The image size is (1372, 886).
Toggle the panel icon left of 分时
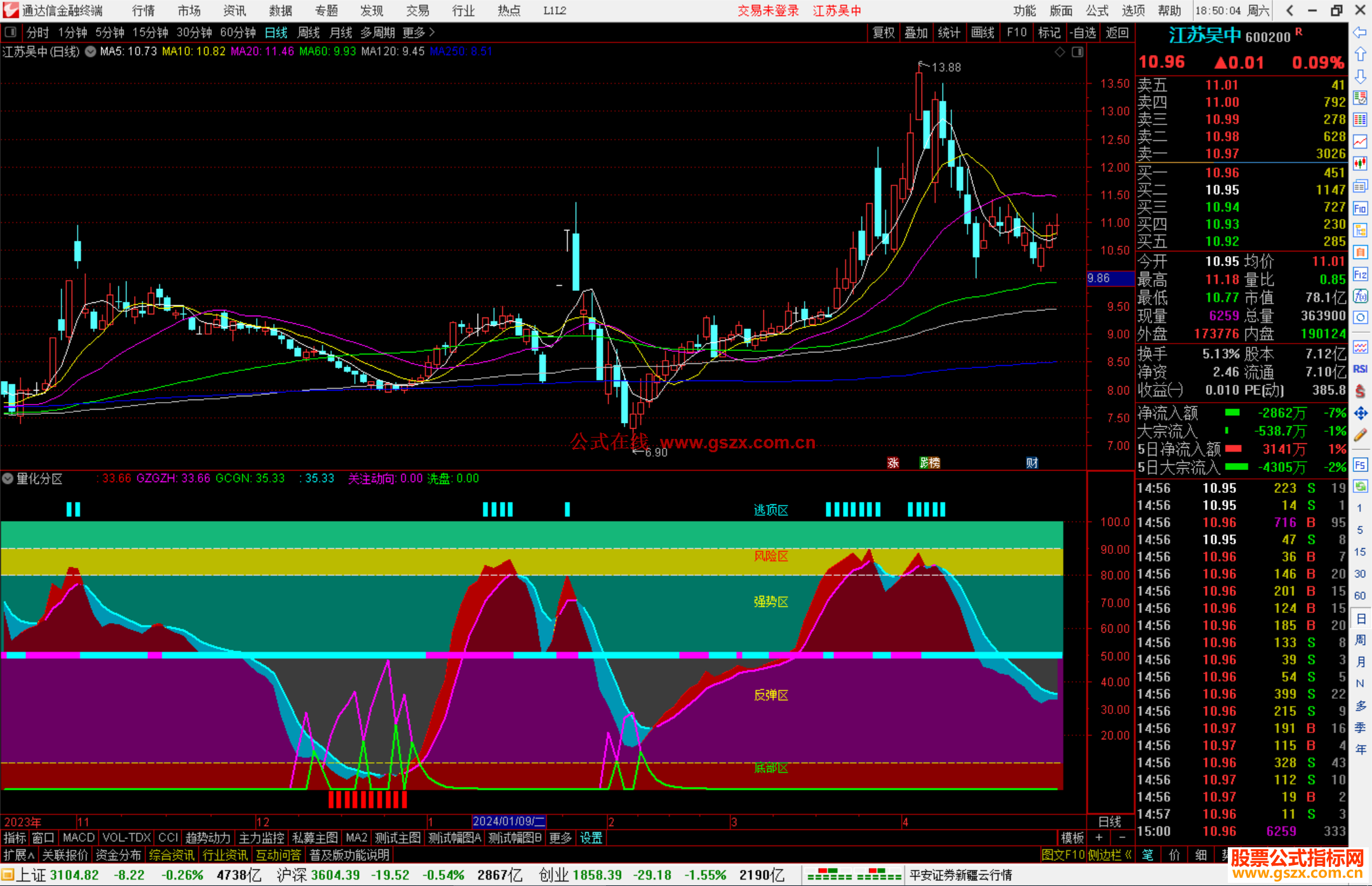tap(11, 32)
